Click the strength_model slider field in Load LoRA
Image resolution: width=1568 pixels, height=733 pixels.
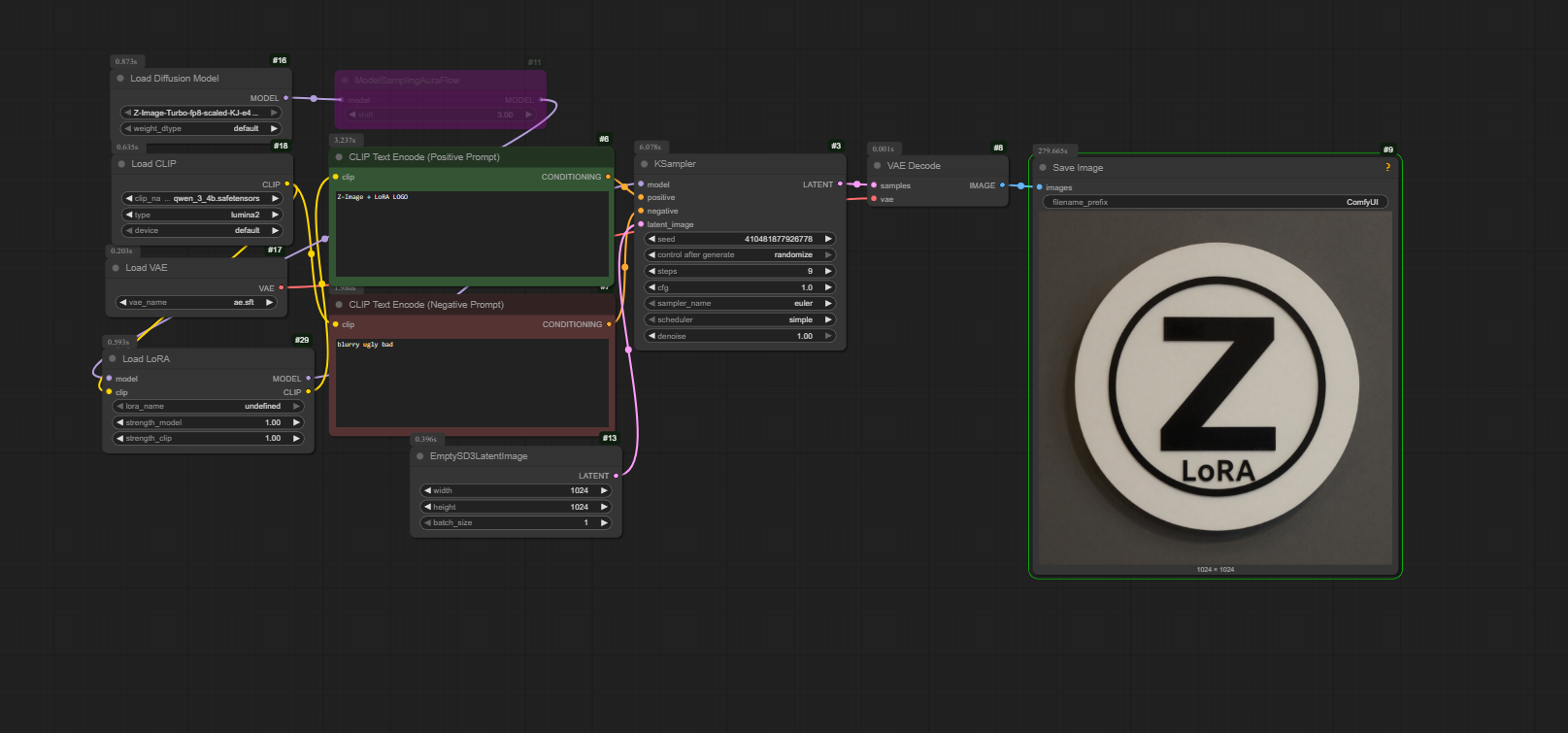[x=209, y=422]
